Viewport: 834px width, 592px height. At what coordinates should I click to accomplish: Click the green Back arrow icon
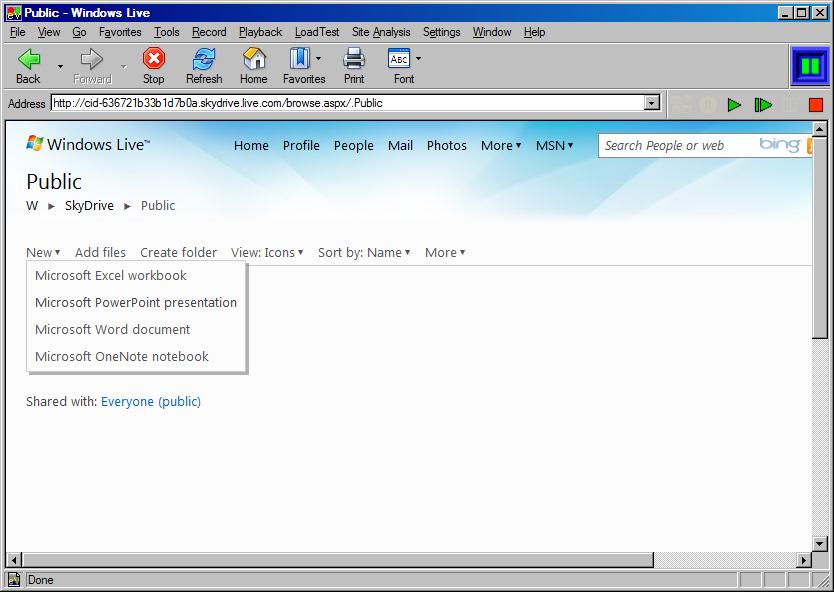[28, 59]
